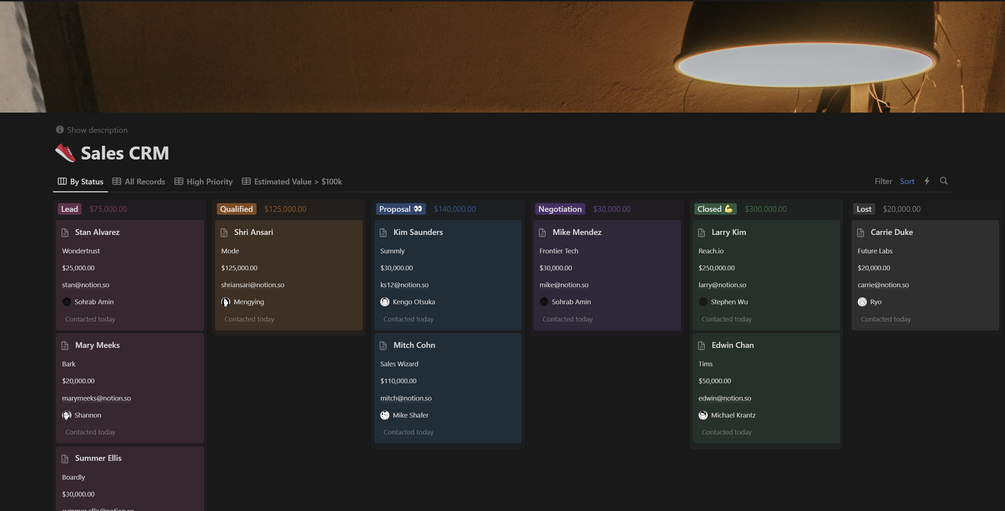The image size is (1005, 511).
Task: Click Michael Krantz avatar icon
Action: [x=703, y=415]
